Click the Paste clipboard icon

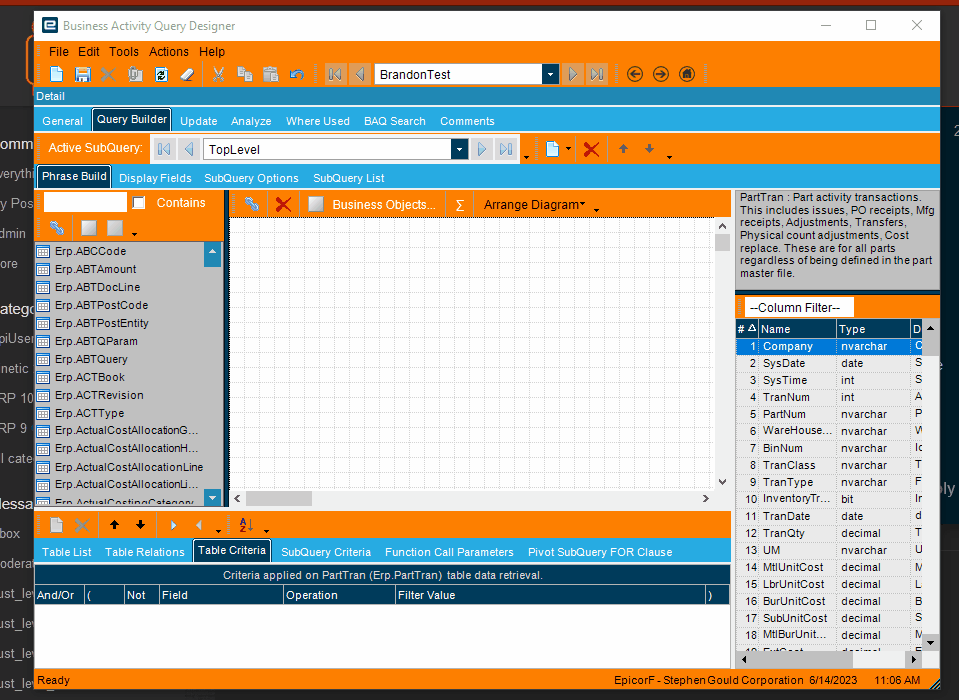pos(270,75)
